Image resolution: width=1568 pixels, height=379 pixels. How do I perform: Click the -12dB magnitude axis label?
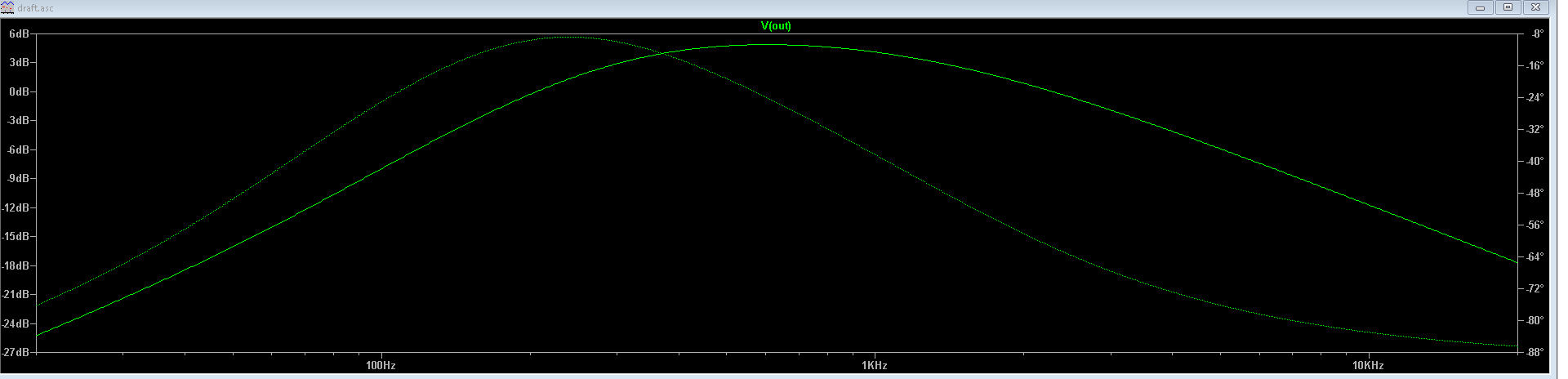tap(16, 207)
